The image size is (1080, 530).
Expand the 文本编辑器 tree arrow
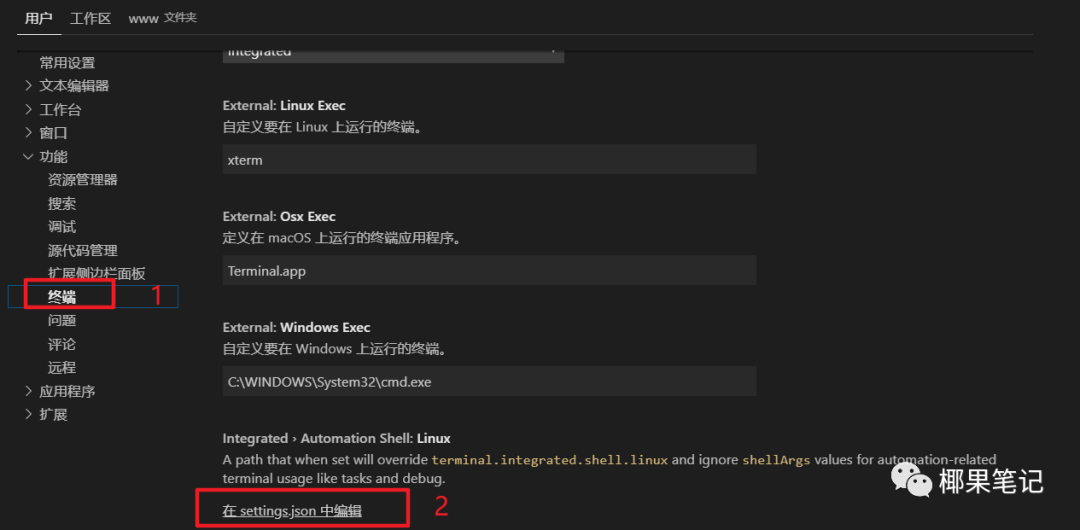tap(28, 85)
